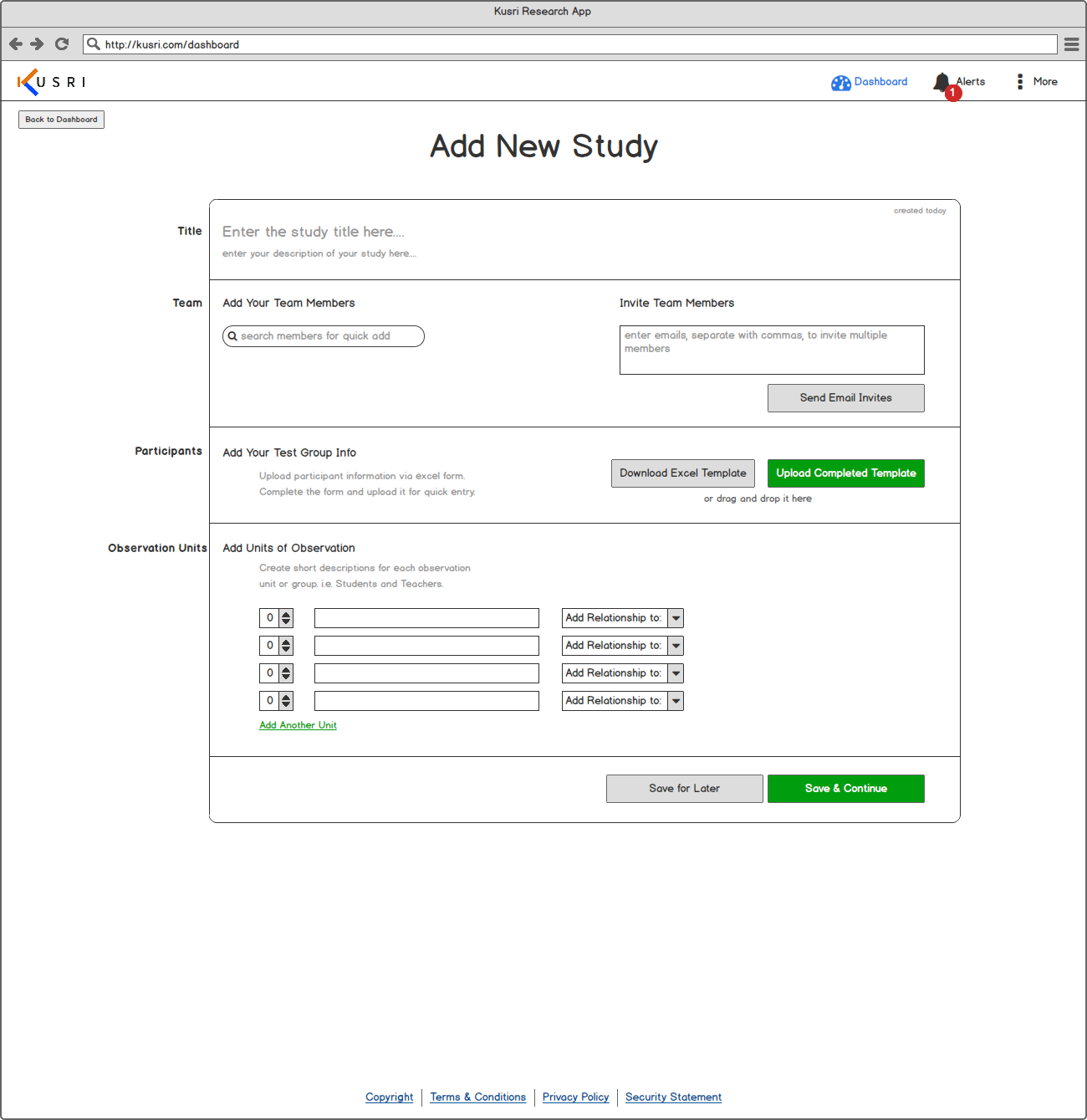The image size is (1087, 1120).
Task: Open the browser hamburger menu
Action: (x=1071, y=44)
